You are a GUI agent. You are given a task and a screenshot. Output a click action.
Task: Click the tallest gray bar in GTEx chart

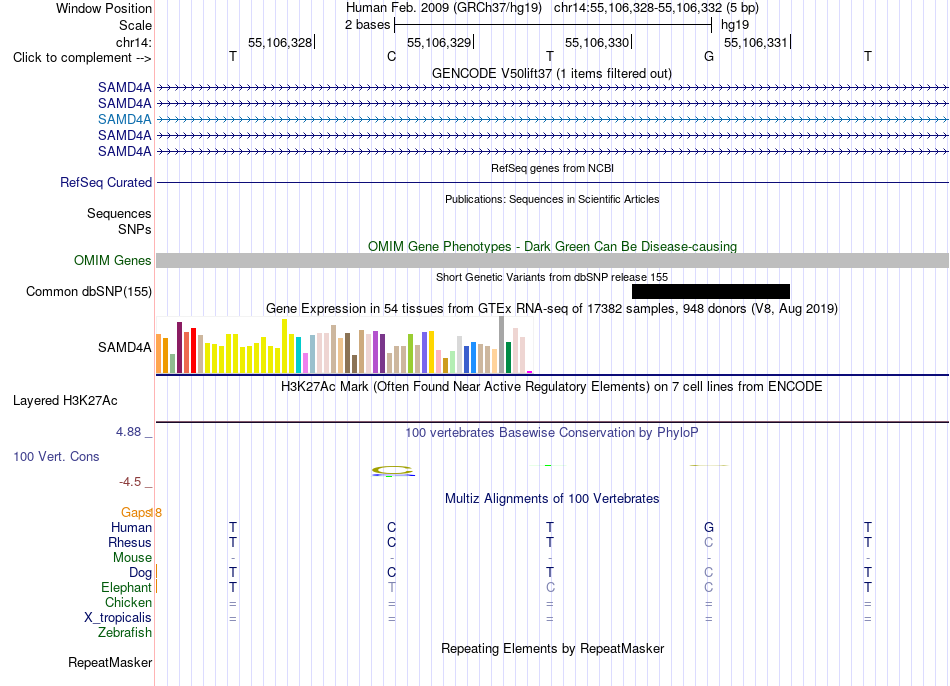[x=502, y=345]
